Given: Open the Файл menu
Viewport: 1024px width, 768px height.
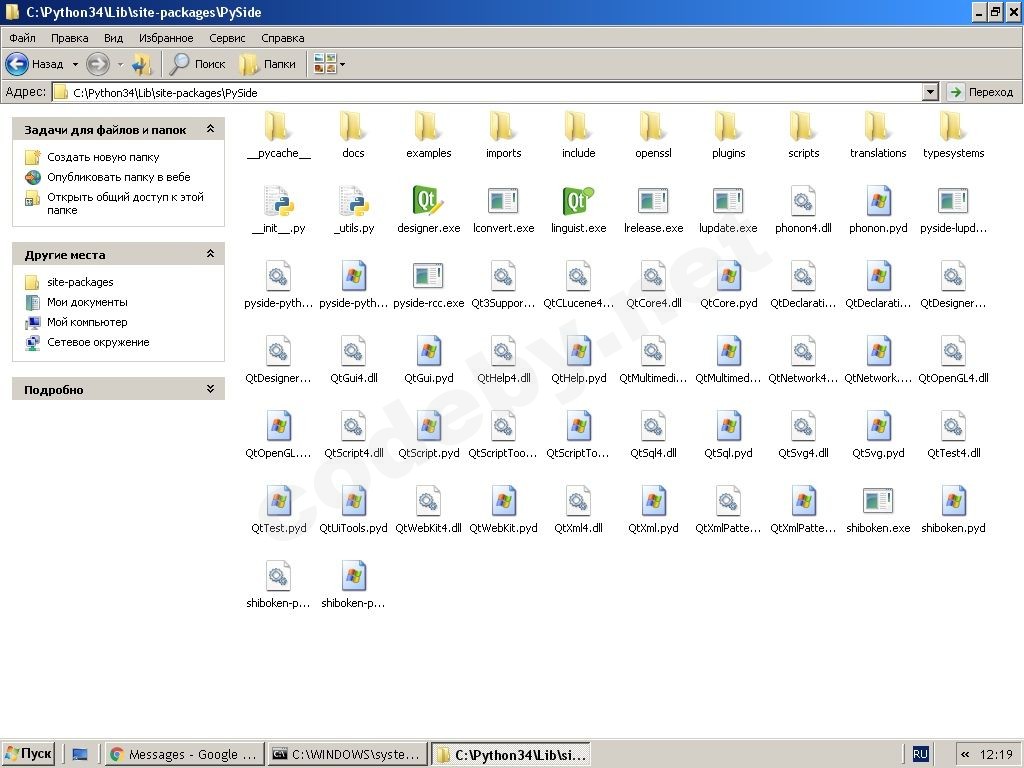Looking at the screenshot, I should [22, 38].
